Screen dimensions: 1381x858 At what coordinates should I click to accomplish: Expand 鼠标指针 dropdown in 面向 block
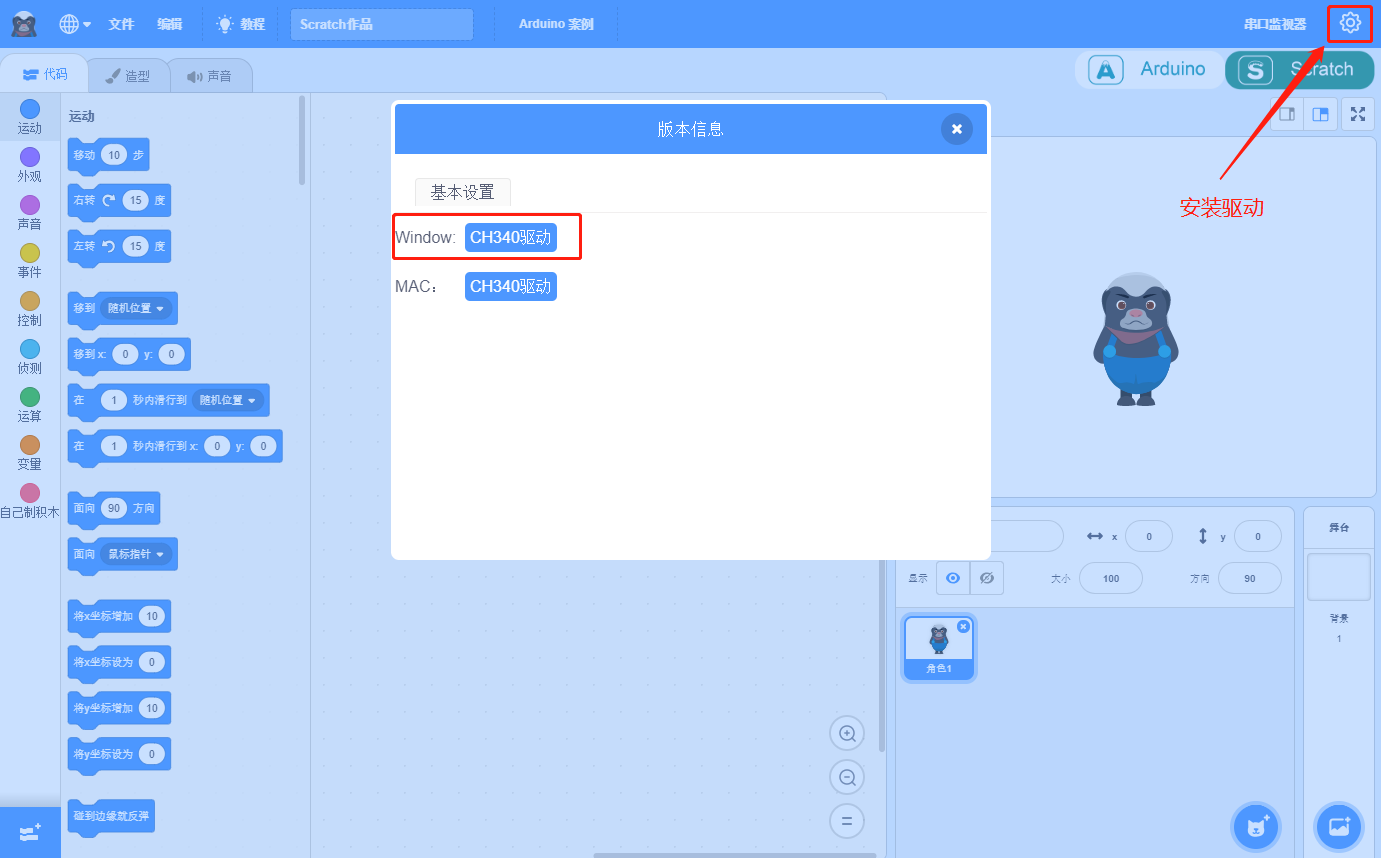coord(137,553)
